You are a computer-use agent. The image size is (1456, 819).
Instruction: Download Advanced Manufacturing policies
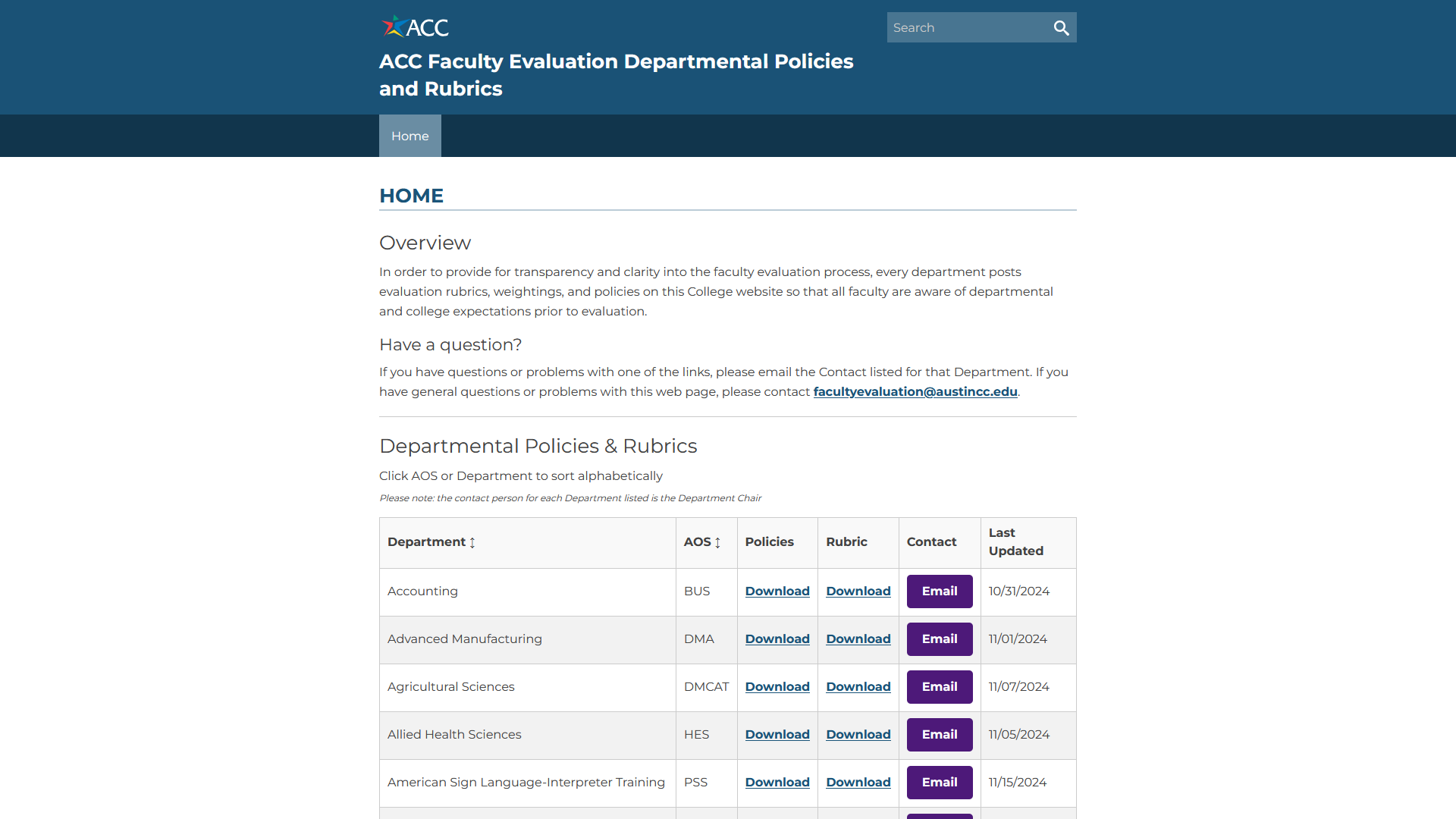777,639
